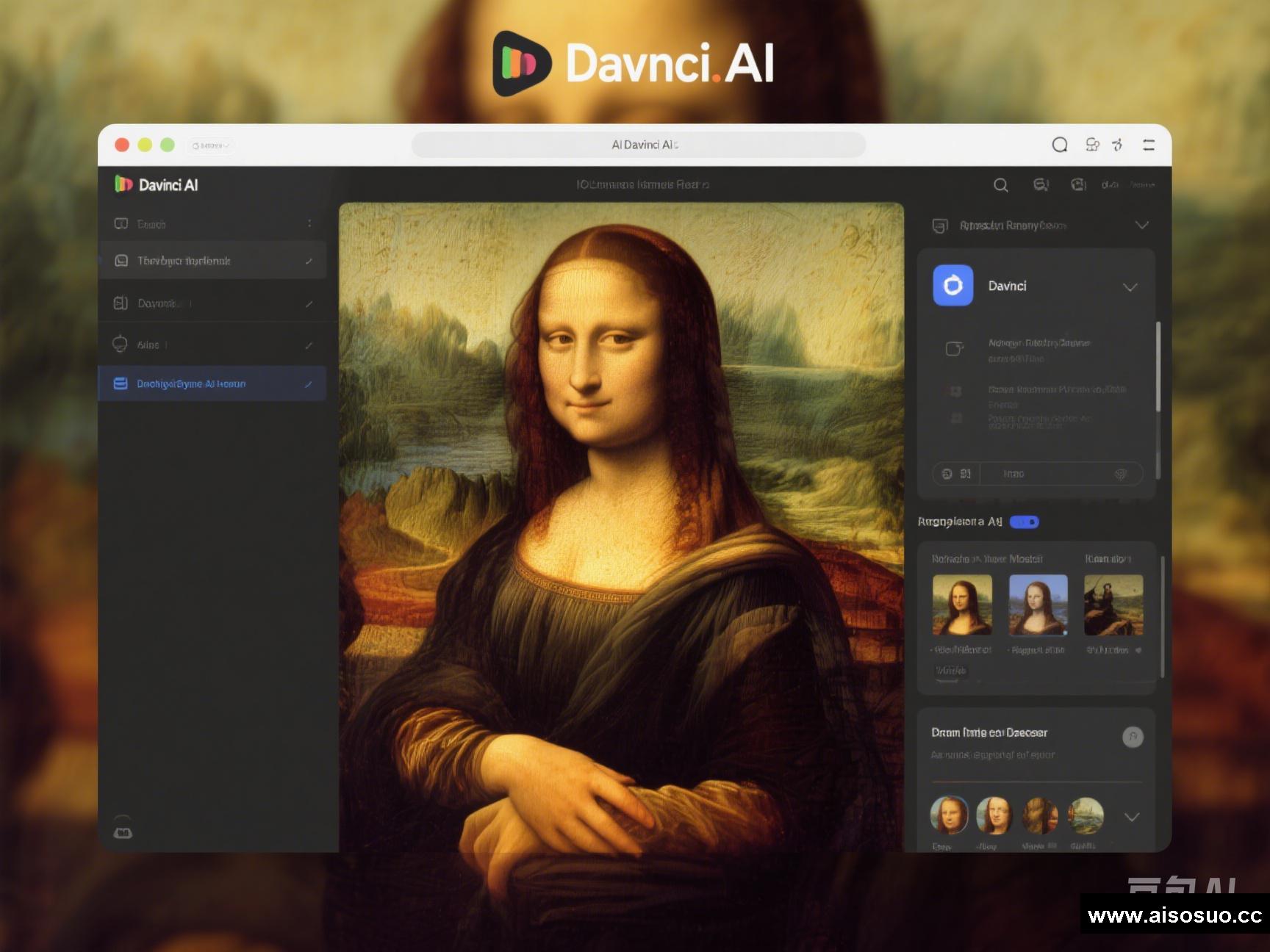Click the heart icon under third thumbnail
The height and width of the screenshot is (952, 1270).
[x=1138, y=650]
